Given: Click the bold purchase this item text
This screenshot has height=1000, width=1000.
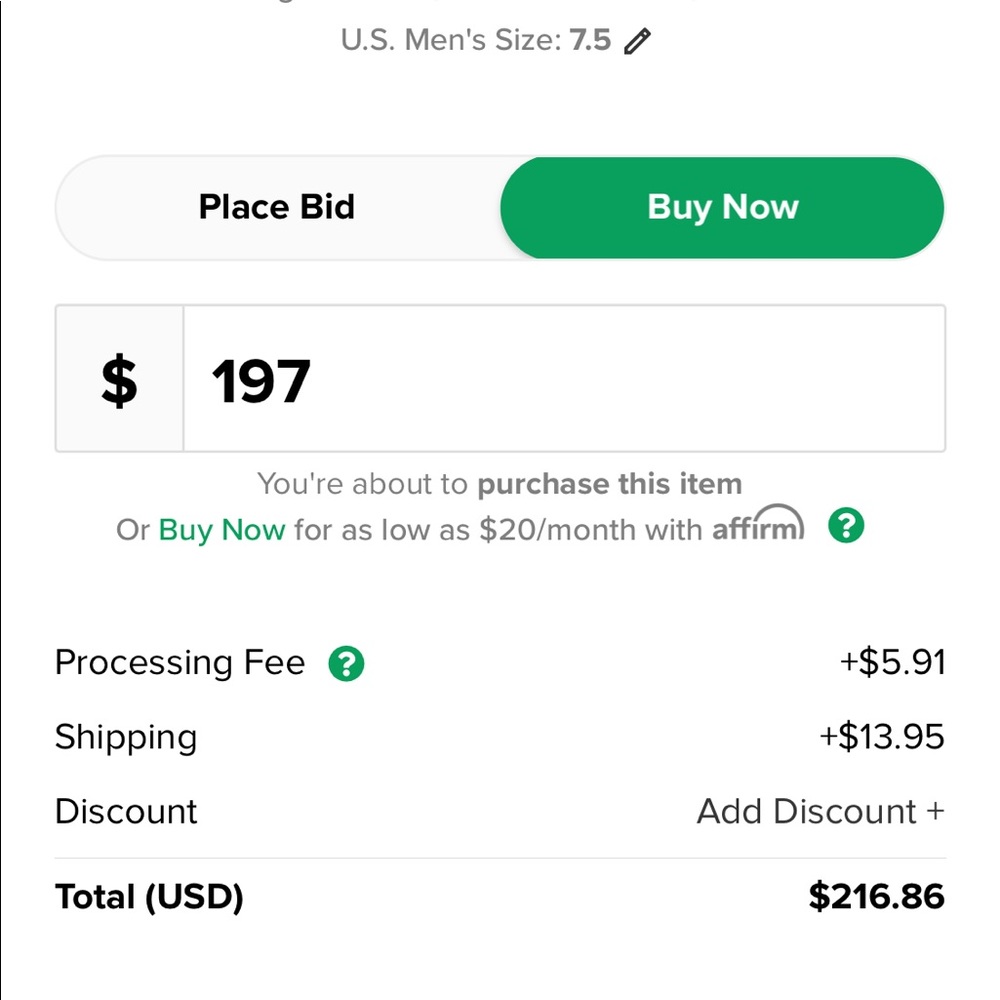Looking at the screenshot, I should tap(610, 484).
